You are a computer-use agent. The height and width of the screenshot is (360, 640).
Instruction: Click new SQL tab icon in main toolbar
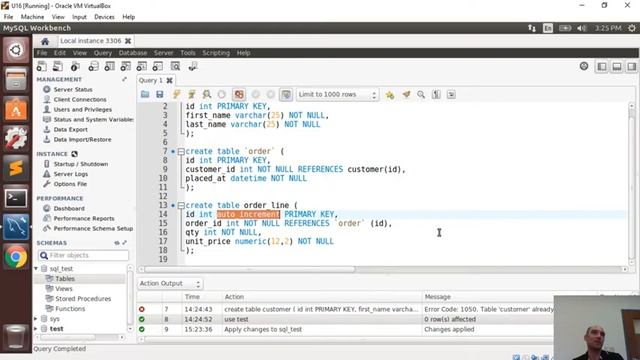click(42, 67)
